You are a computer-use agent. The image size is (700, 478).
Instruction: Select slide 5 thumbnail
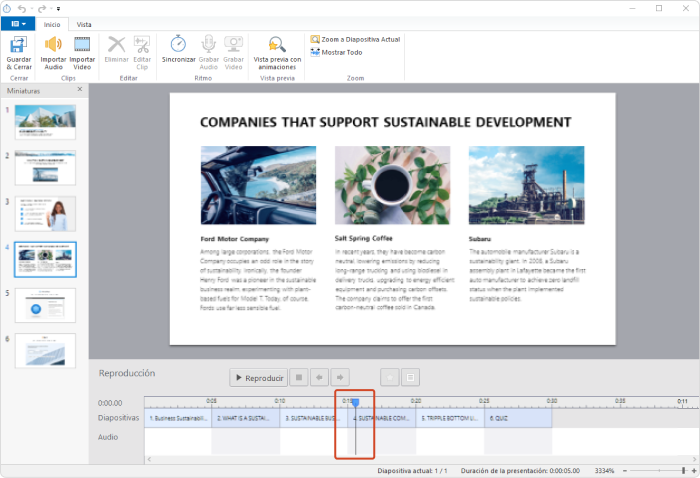tap(45, 305)
